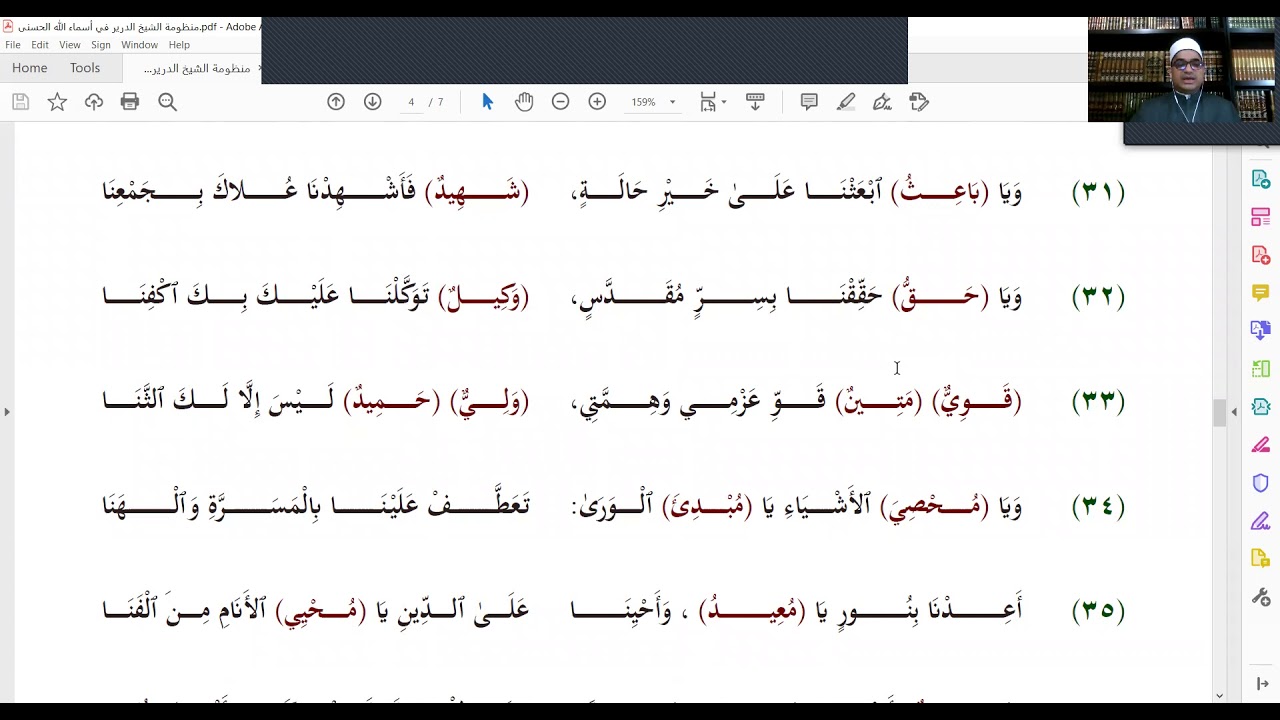Screen dimensions: 1280x720
Task: Click the Save file icon
Action: tap(20, 102)
